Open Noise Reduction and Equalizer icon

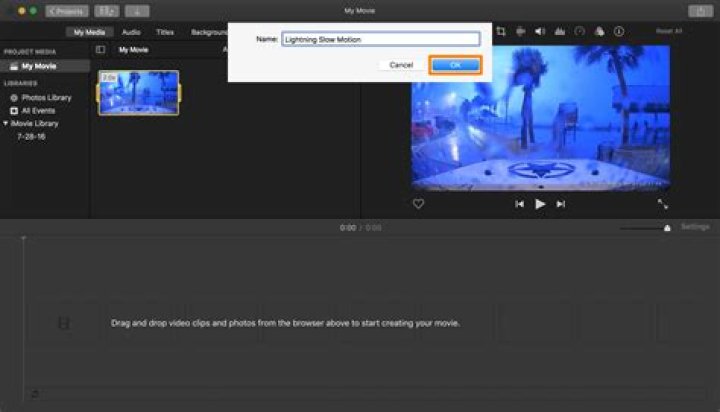click(x=560, y=31)
